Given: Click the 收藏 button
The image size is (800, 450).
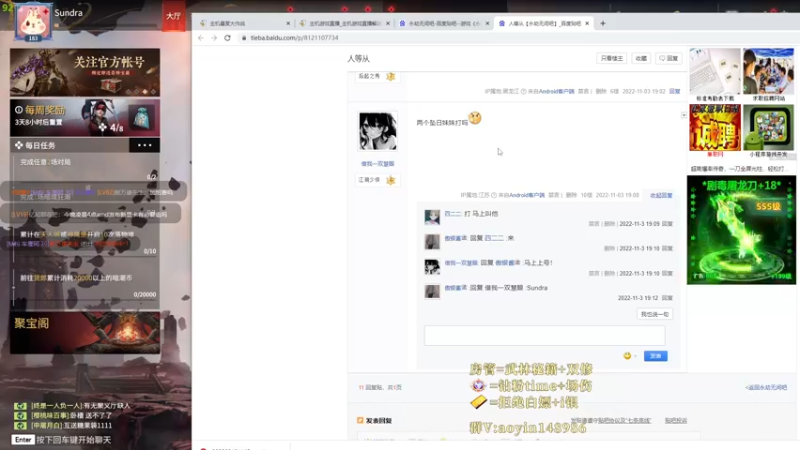Looking at the screenshot, I should coord(641,59).
